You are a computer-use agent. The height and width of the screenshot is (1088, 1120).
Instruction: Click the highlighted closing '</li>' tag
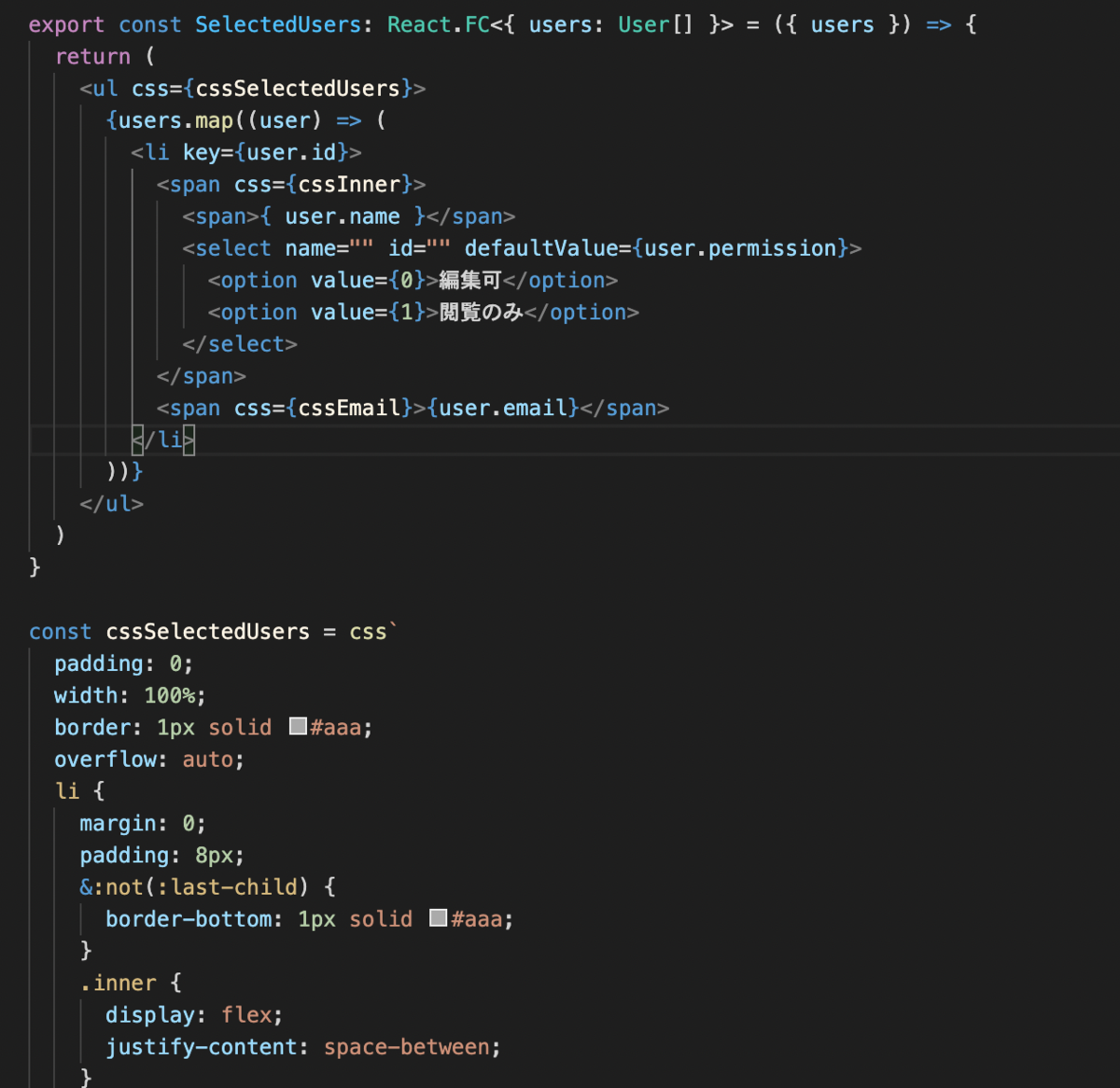[163, 439]
